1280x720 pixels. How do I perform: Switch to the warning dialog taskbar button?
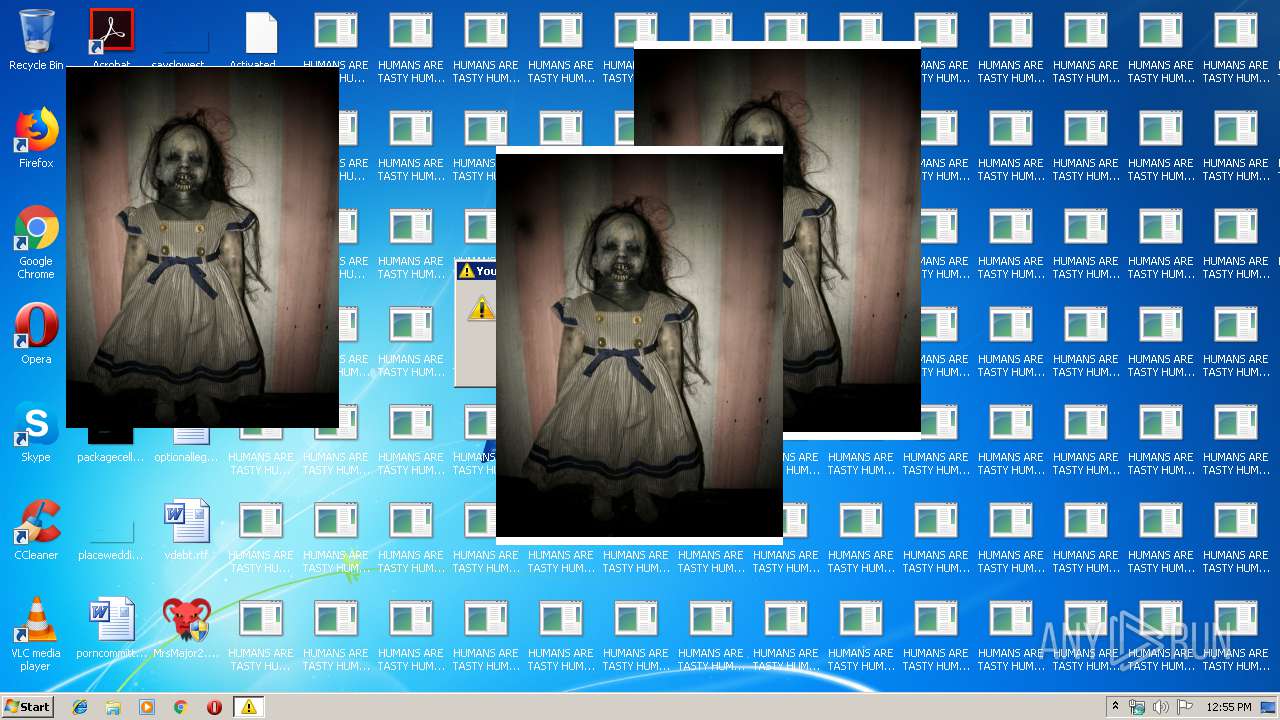[x=249, y=707]
